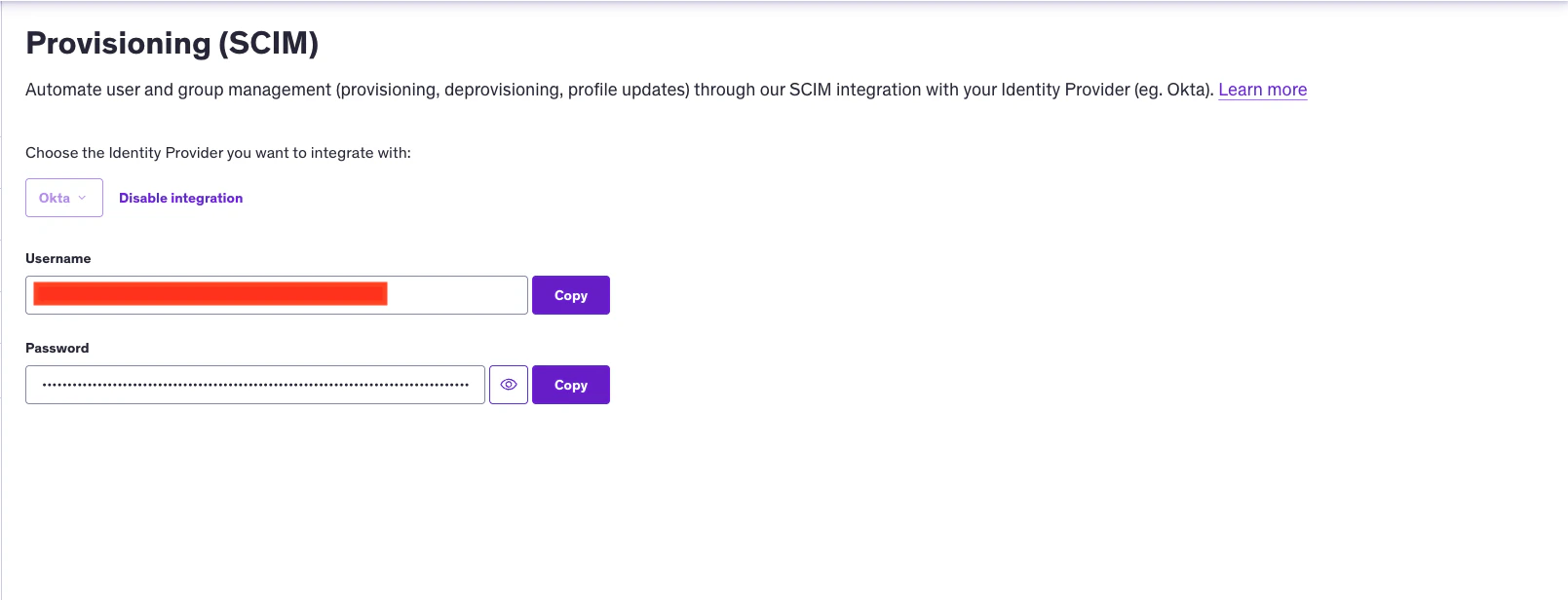
Task: Copy the SCIM username
Action: tap(570, 294)
